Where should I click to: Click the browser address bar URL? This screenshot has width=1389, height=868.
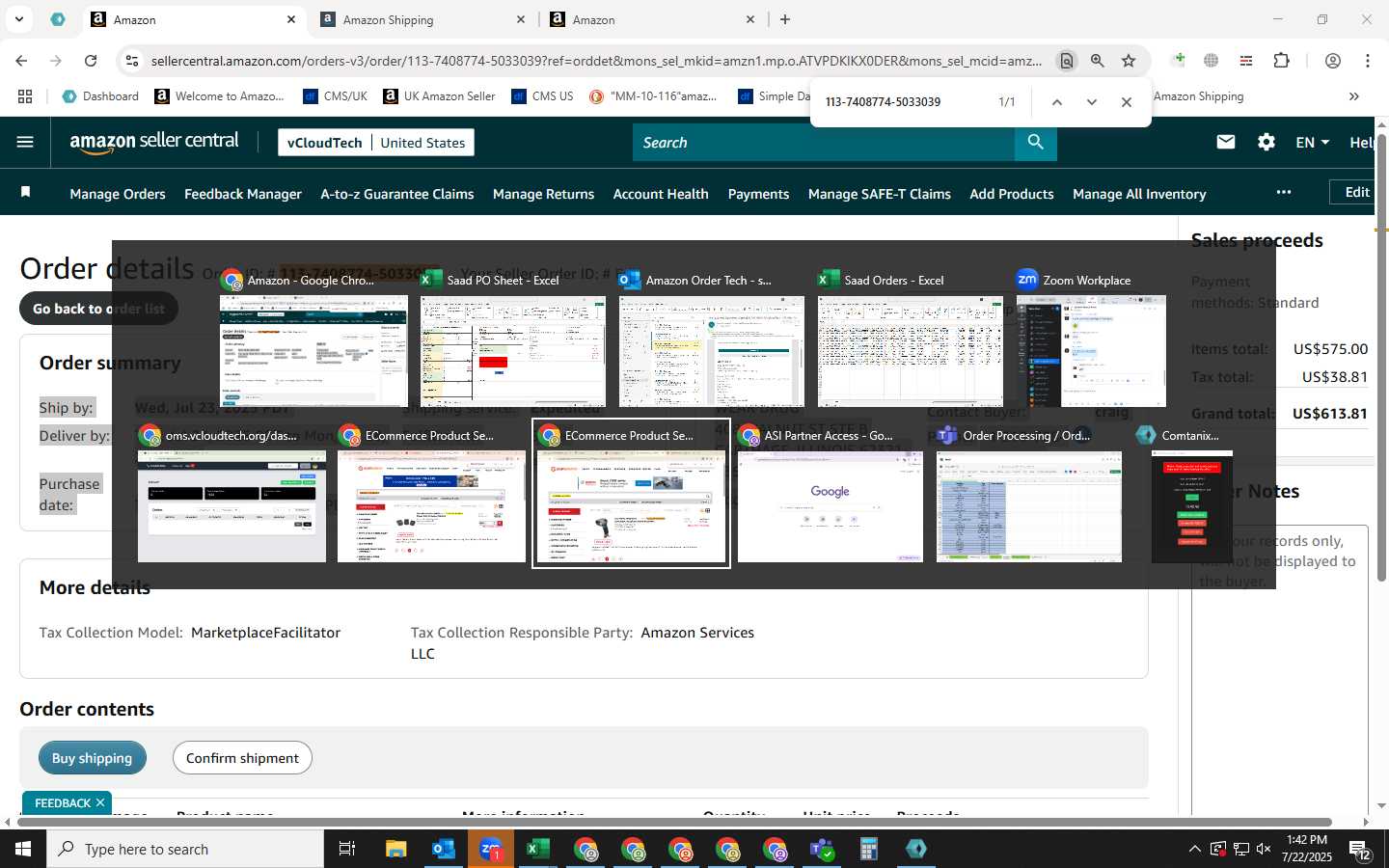(596, 61)
